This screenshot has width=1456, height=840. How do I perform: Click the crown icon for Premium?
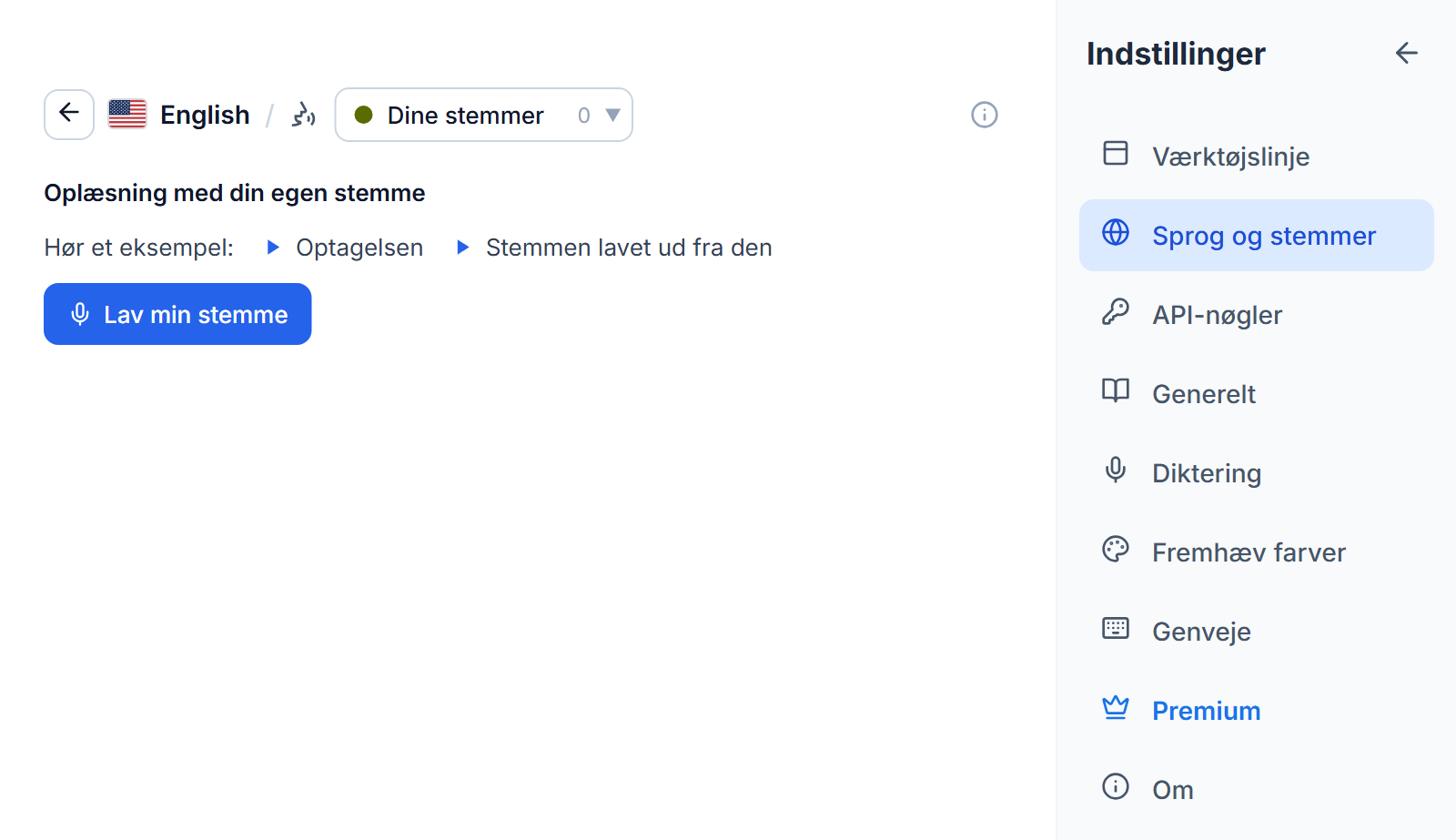tap(1116, 707)
